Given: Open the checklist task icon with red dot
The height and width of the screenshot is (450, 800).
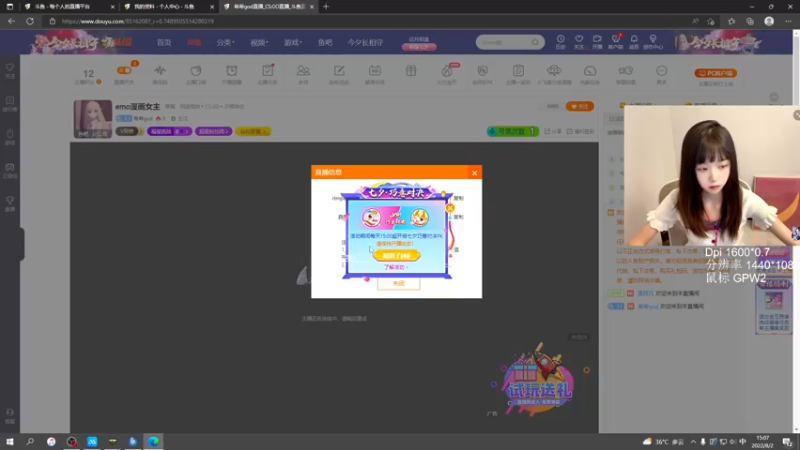Looking at the screenshot, I should tap(268, 70).
